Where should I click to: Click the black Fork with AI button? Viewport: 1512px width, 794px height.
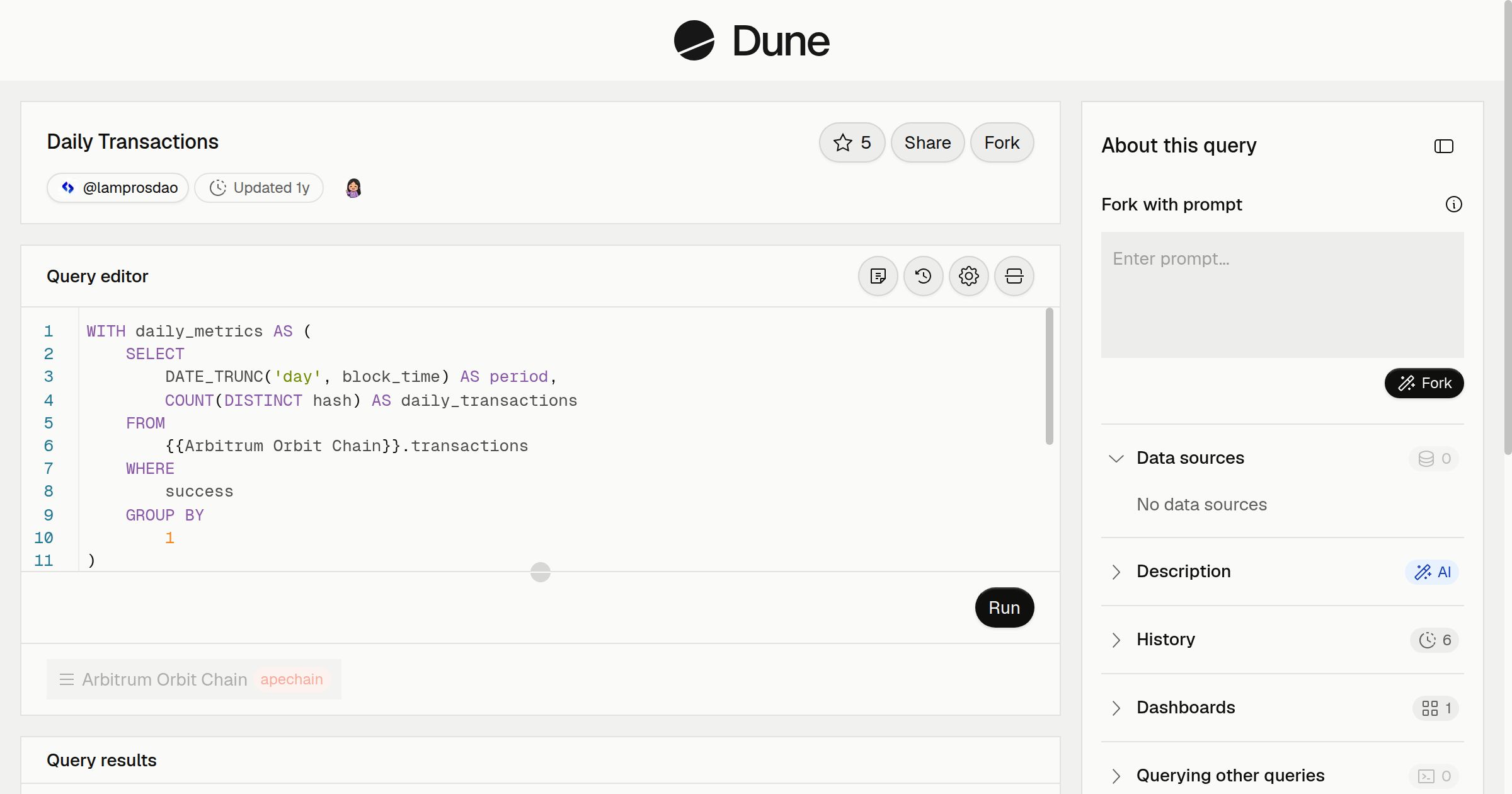(x=1424, y=383)
